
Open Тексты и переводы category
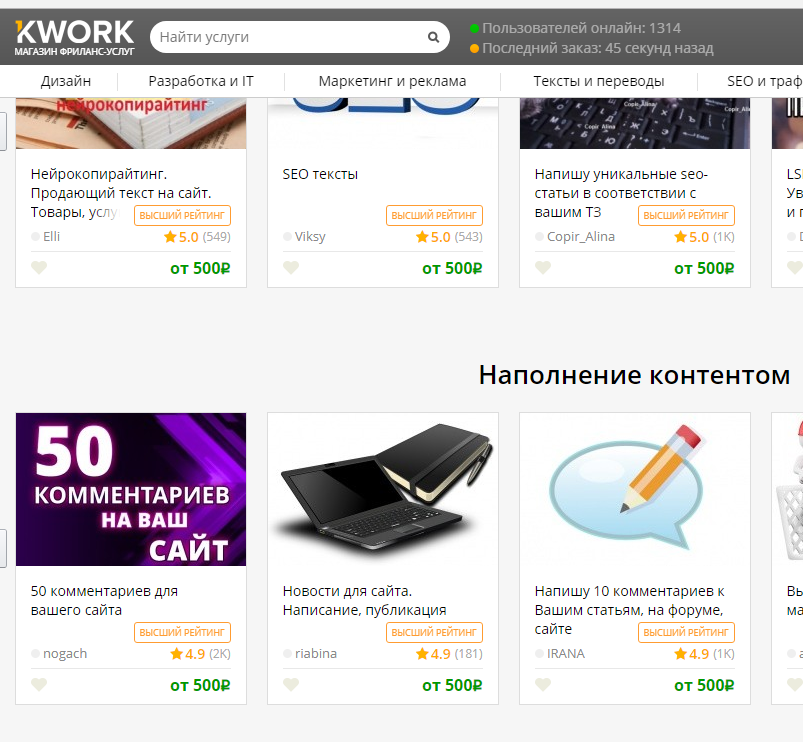tap(599, 81)
